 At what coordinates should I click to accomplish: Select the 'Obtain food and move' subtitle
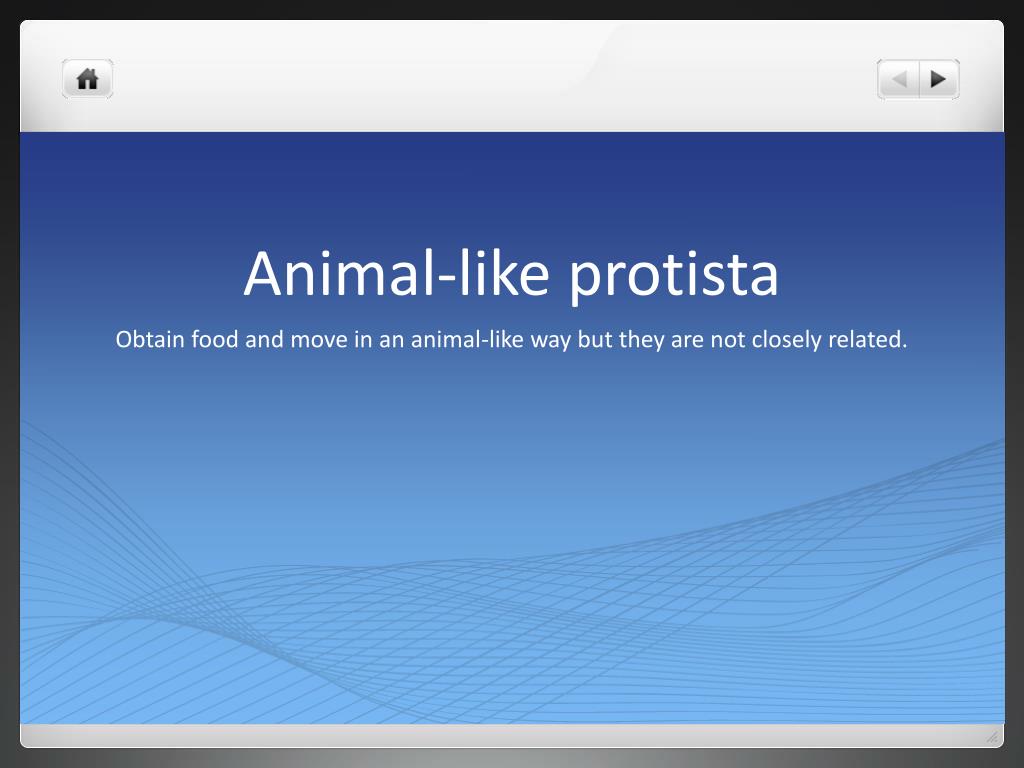(511, 340)
